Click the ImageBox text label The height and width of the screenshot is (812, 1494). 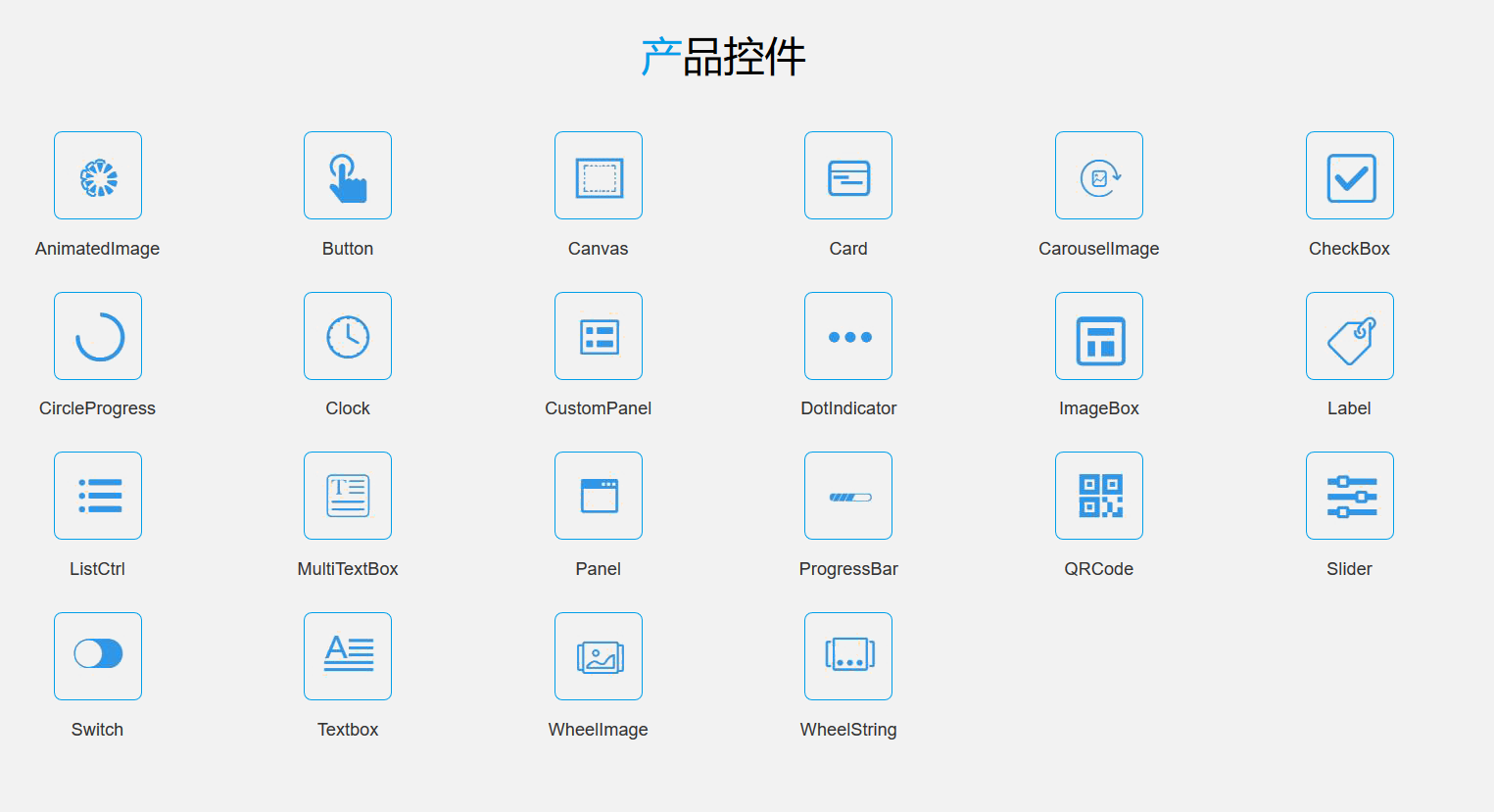(x=1099, y=408)
